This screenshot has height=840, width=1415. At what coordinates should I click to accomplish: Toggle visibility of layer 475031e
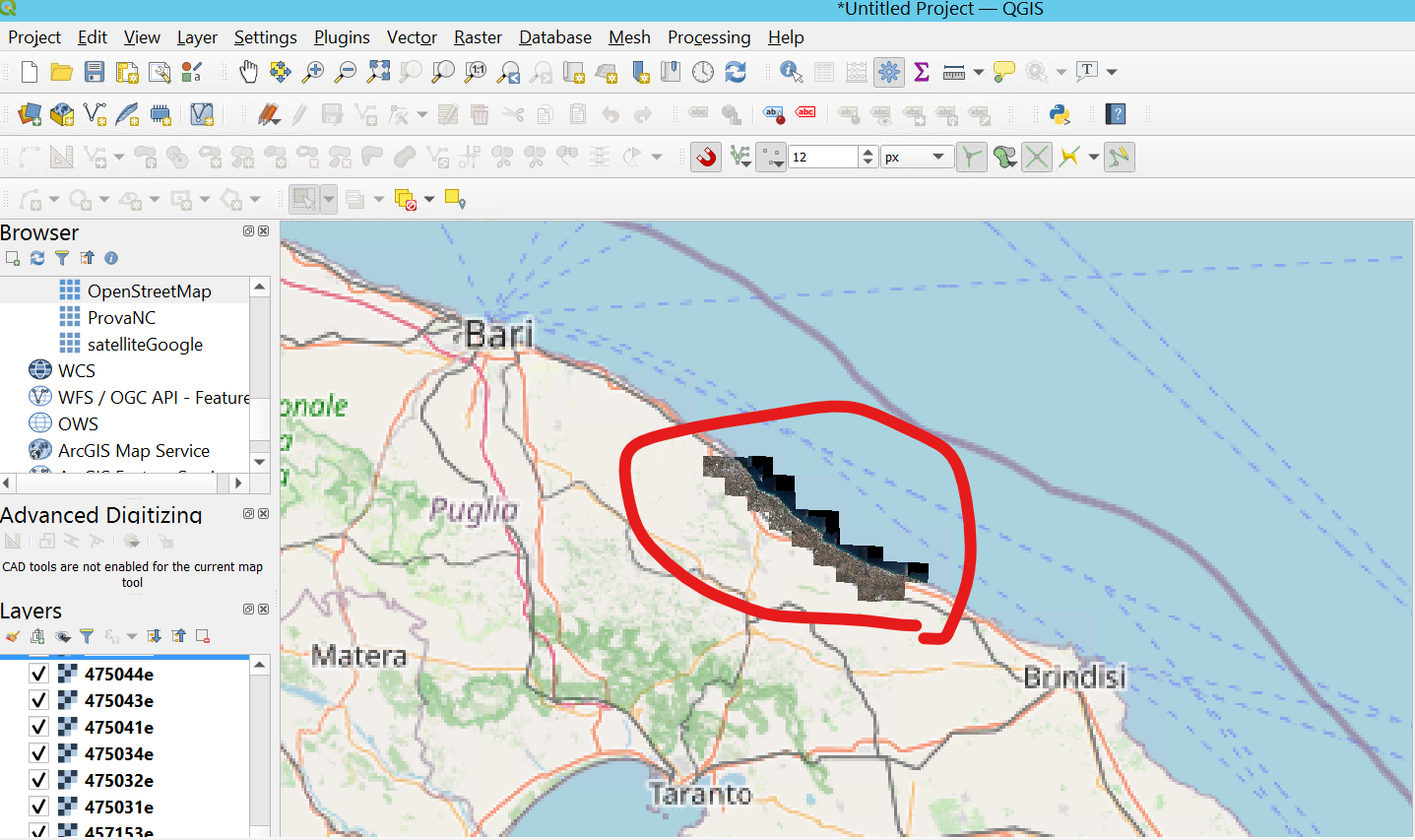pyautogui.click(x=38, y=807)
